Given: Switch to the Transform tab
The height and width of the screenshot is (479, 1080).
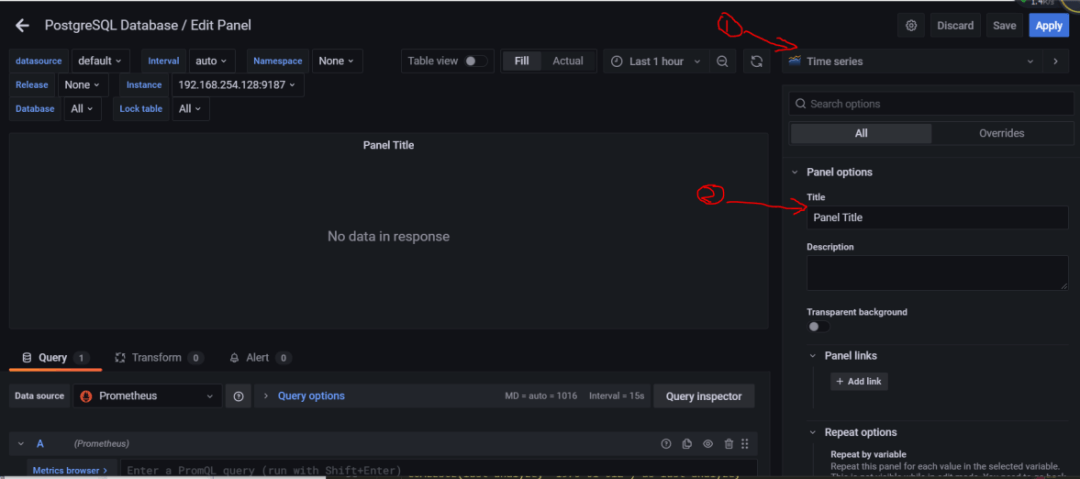Looking at the screenshot, I should 159,358.
